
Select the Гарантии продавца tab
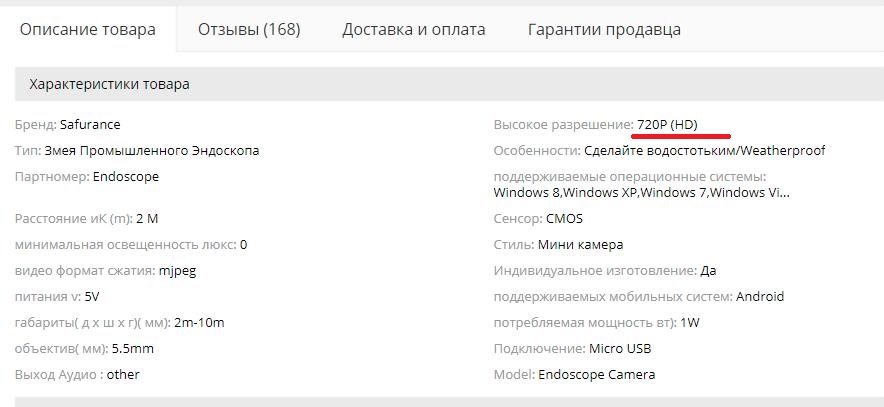click(604, 29)
